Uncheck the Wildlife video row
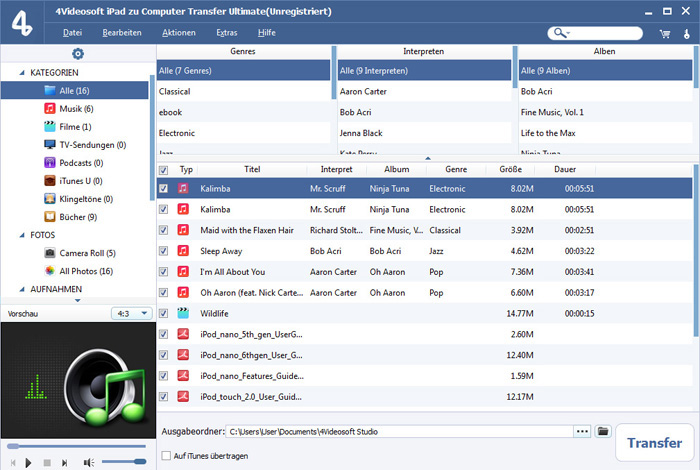Viewport: 700px width, 470px height. click(x=164, y=313)
